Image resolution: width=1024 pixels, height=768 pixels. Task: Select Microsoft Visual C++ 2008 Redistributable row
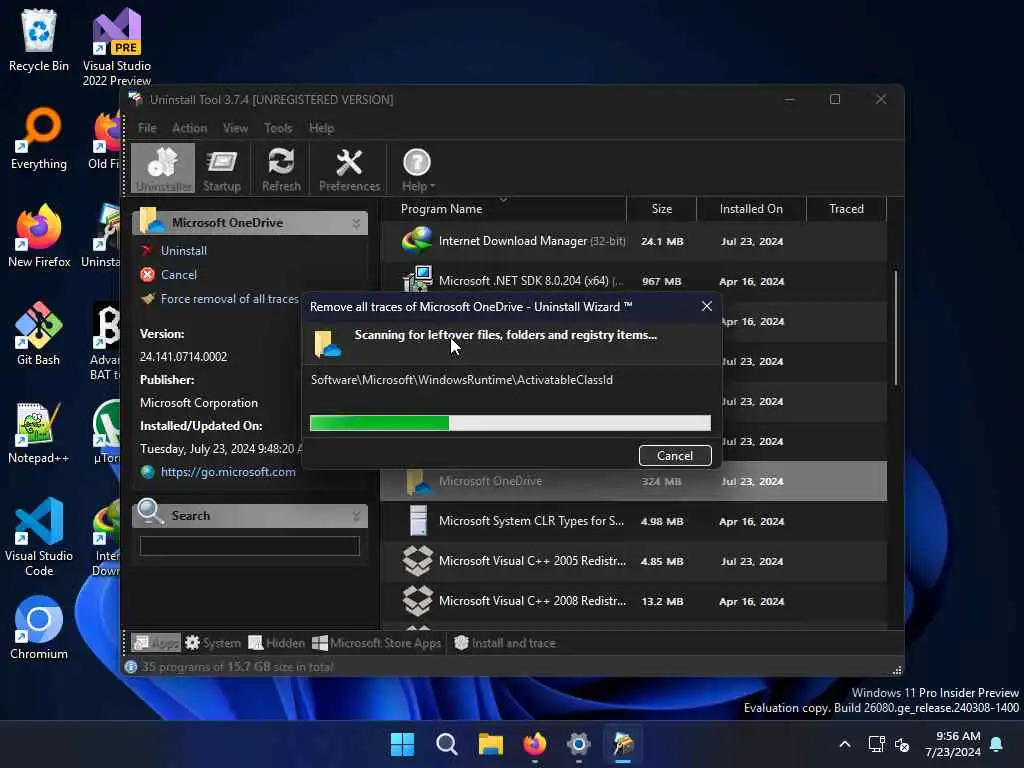pyautogui.click(x=633, y=601)
